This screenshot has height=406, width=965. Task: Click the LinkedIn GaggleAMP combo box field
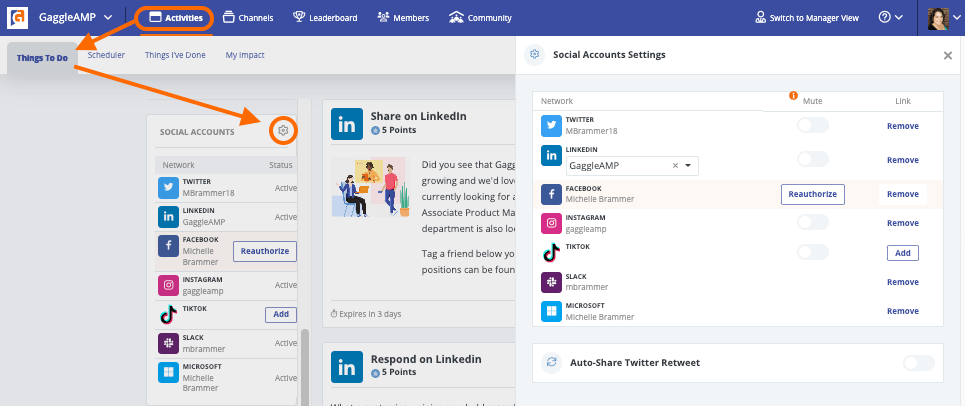[x=632, y=165]
